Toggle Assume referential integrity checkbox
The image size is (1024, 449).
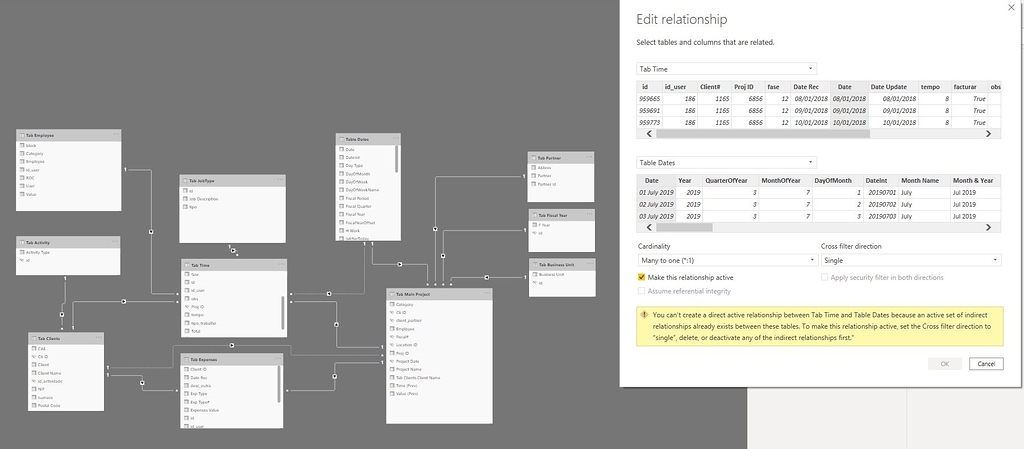[x=642, y=290]
